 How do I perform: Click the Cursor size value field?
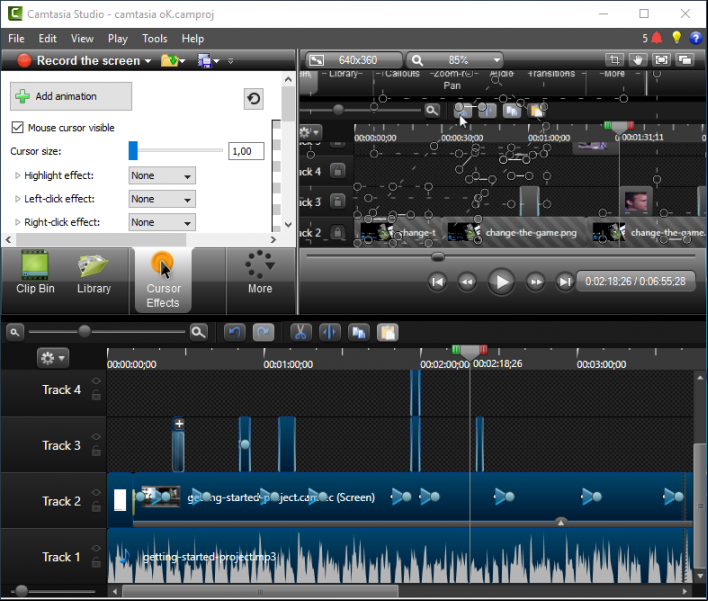[246, 151]
